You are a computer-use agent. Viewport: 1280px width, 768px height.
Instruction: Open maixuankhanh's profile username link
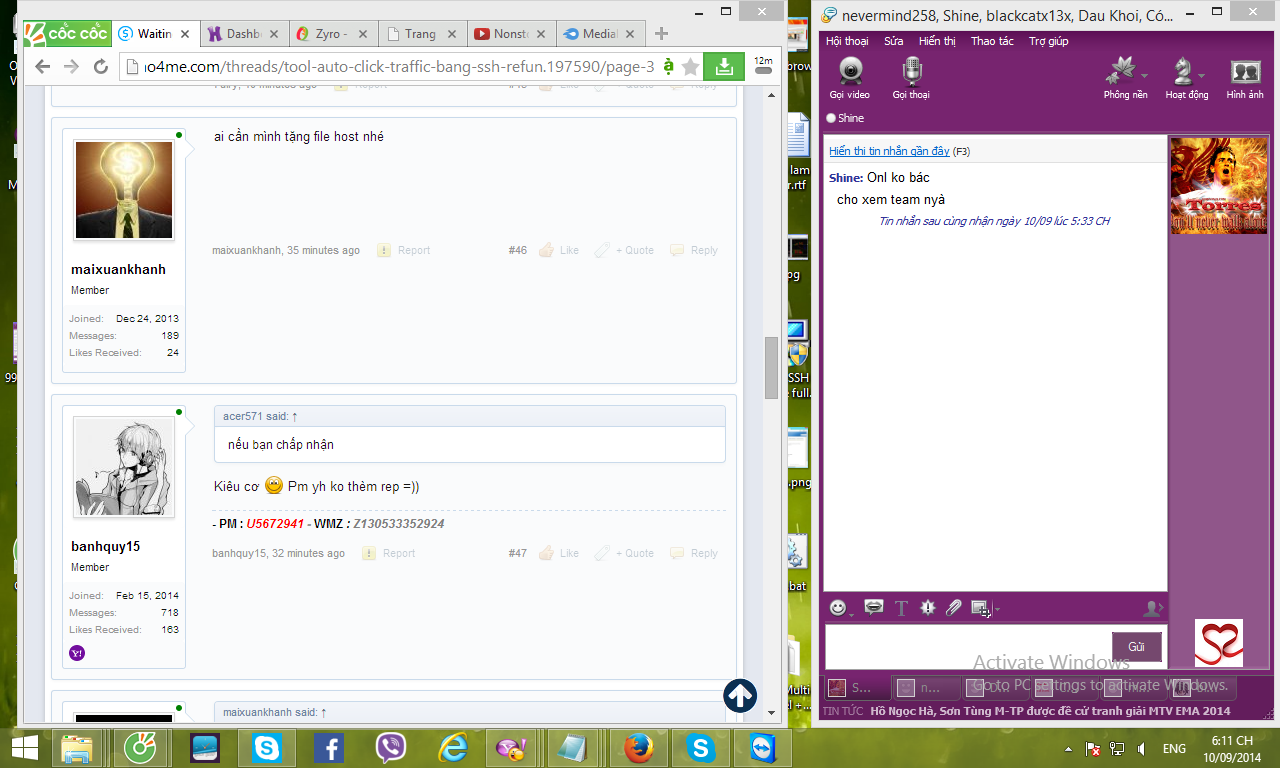coord(118,270)
